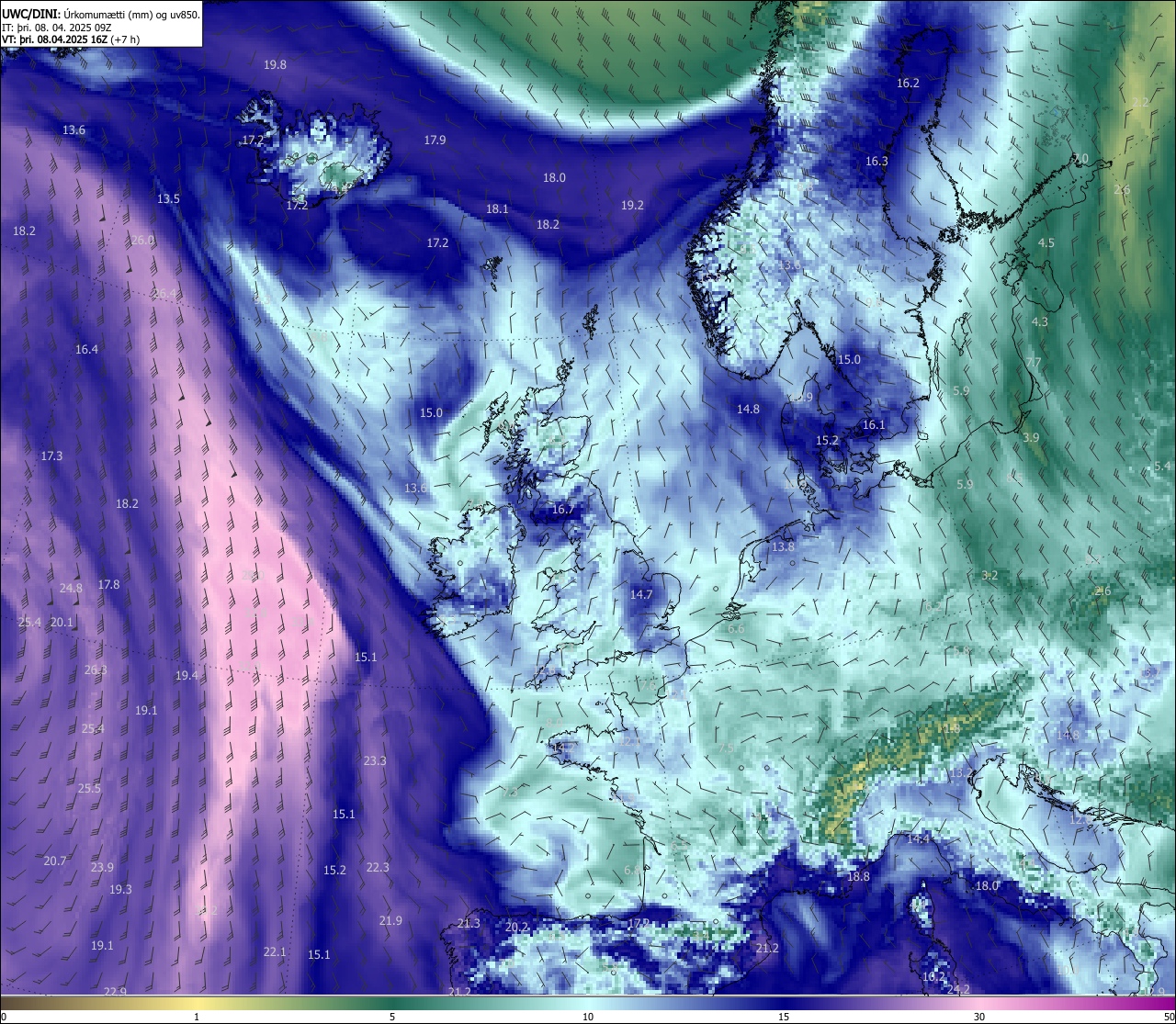
Task: Click the '10' tick on the colour scale
Action: pyautogui.click(x=588, y=1016)
